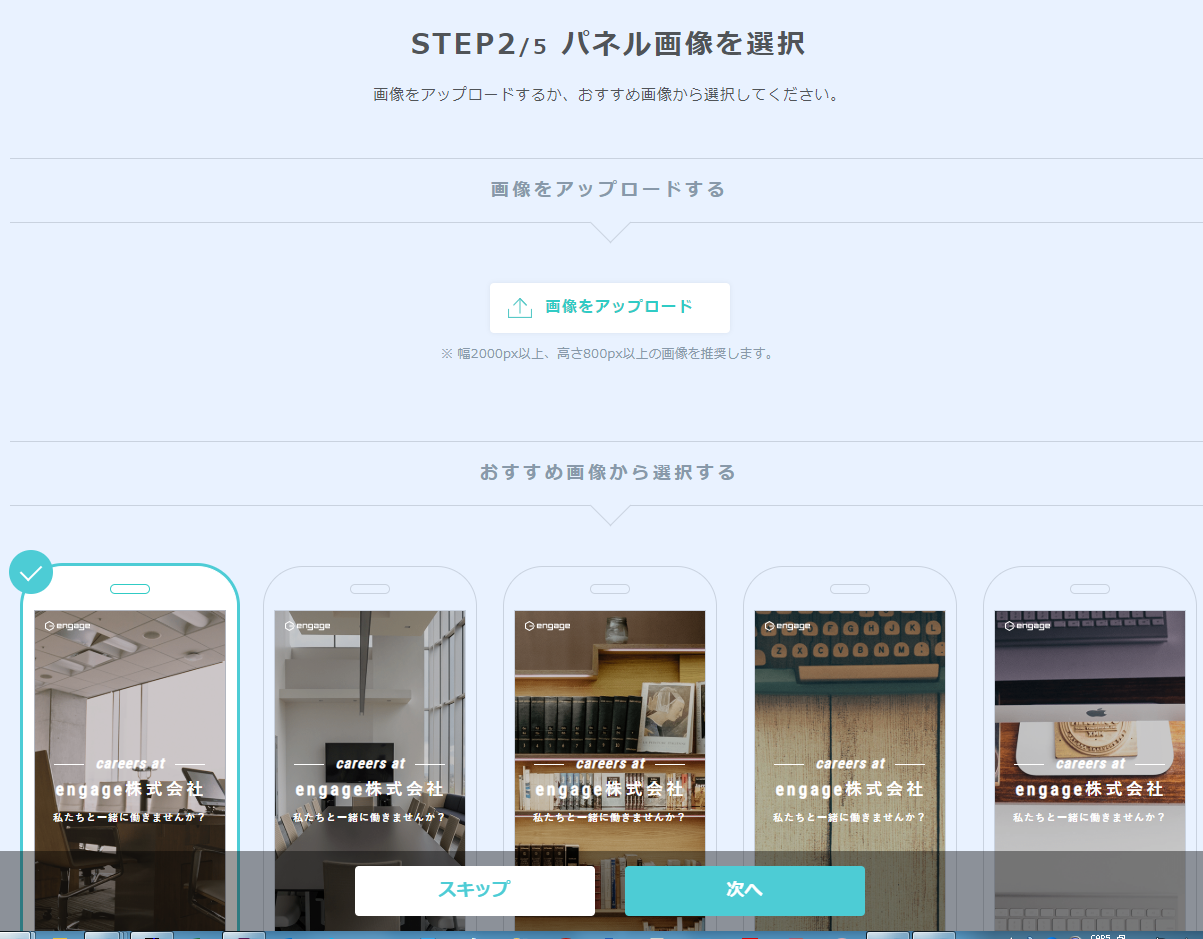Click the instruction text about uploading images
The image size is (1203, 939).
tap(606, 95)
